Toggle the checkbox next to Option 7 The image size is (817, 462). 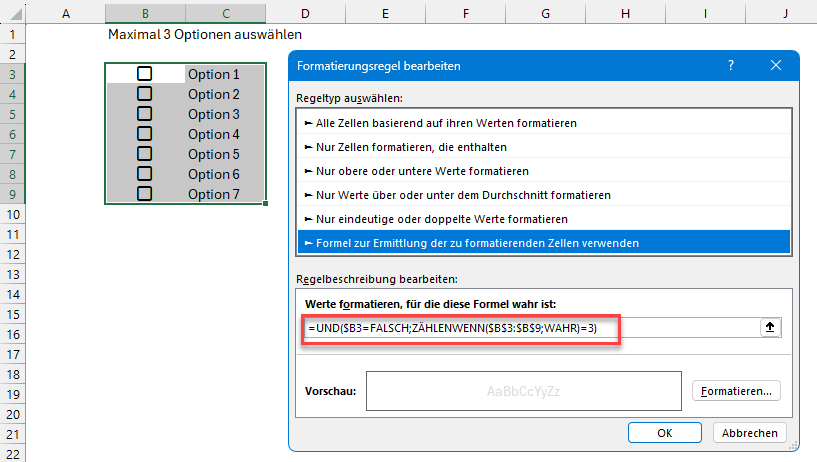145,194
